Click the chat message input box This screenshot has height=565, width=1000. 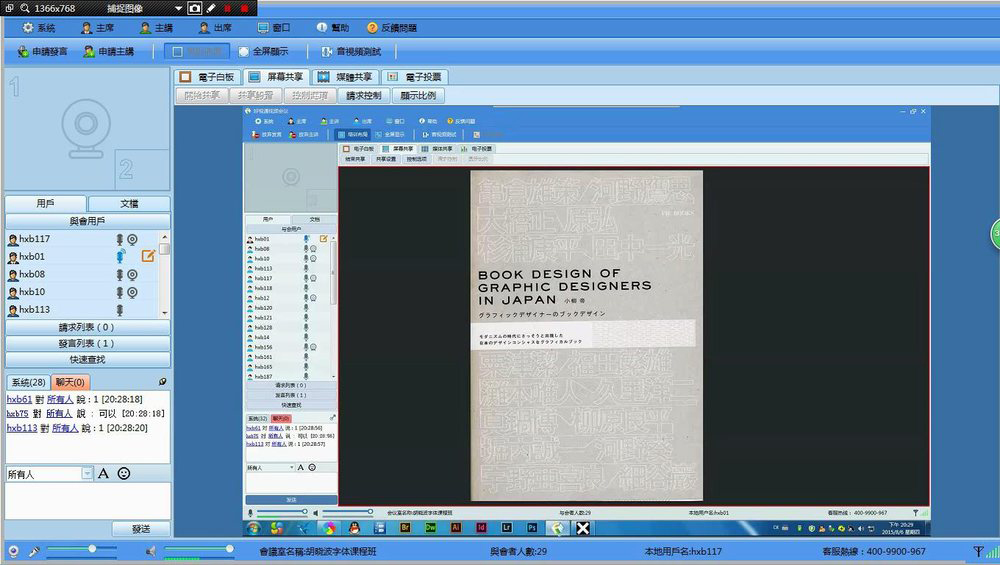(88, 501)
